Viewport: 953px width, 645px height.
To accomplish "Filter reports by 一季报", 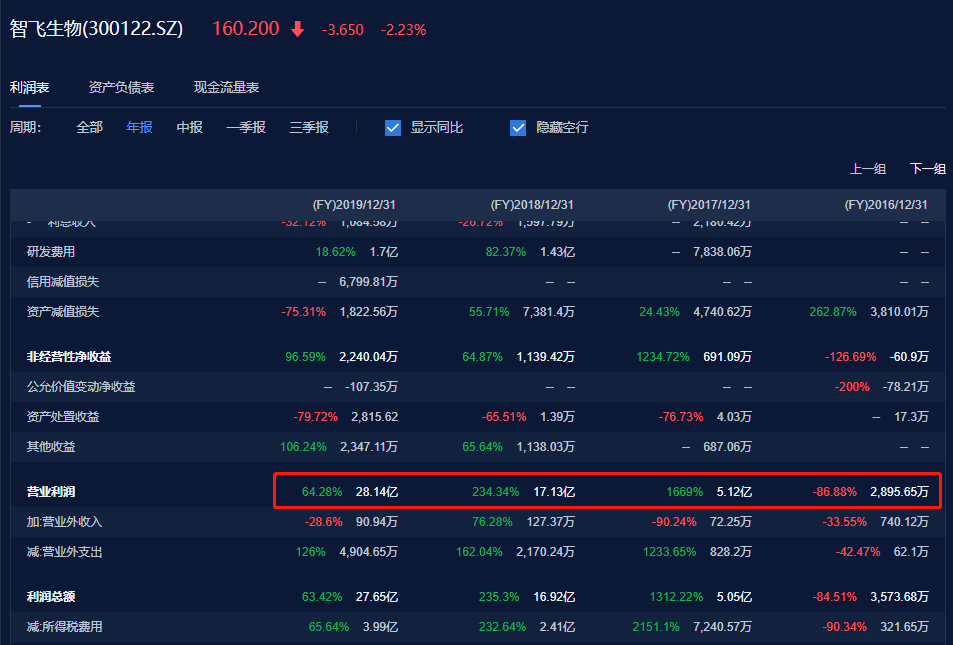I will pos(245,128).
